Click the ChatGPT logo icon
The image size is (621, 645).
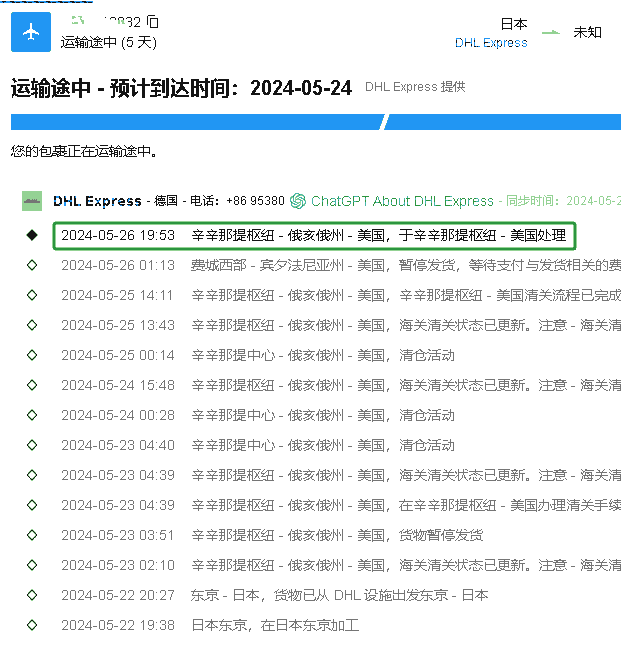[x=298, y=201]
